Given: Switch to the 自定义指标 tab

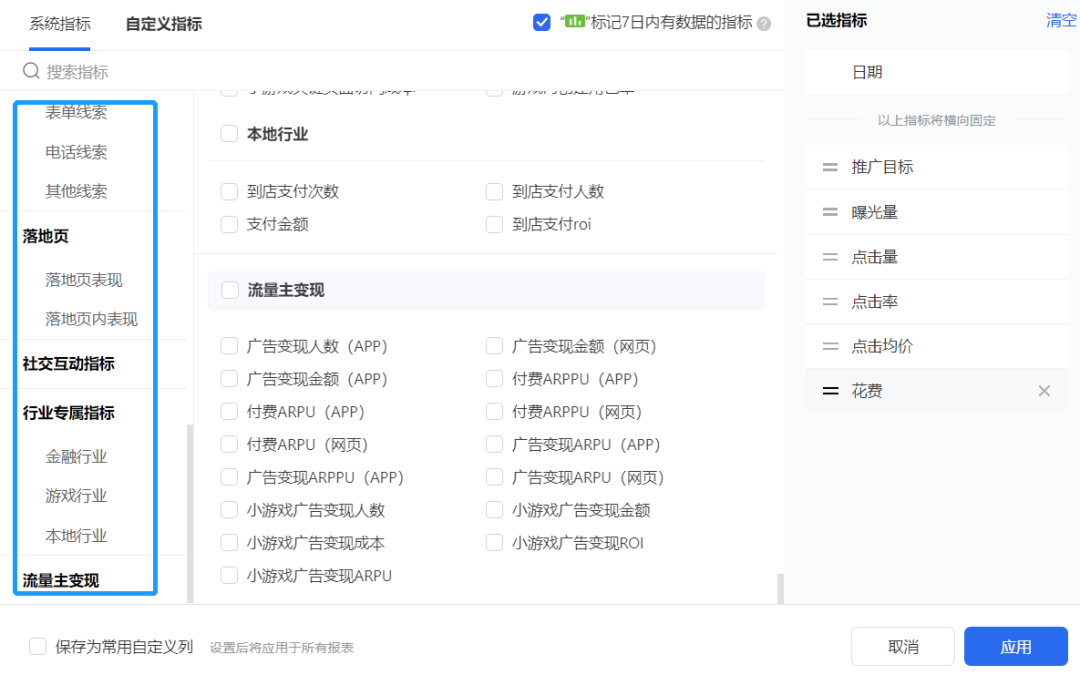Looking at the screenshot, I should click(164, 24).
